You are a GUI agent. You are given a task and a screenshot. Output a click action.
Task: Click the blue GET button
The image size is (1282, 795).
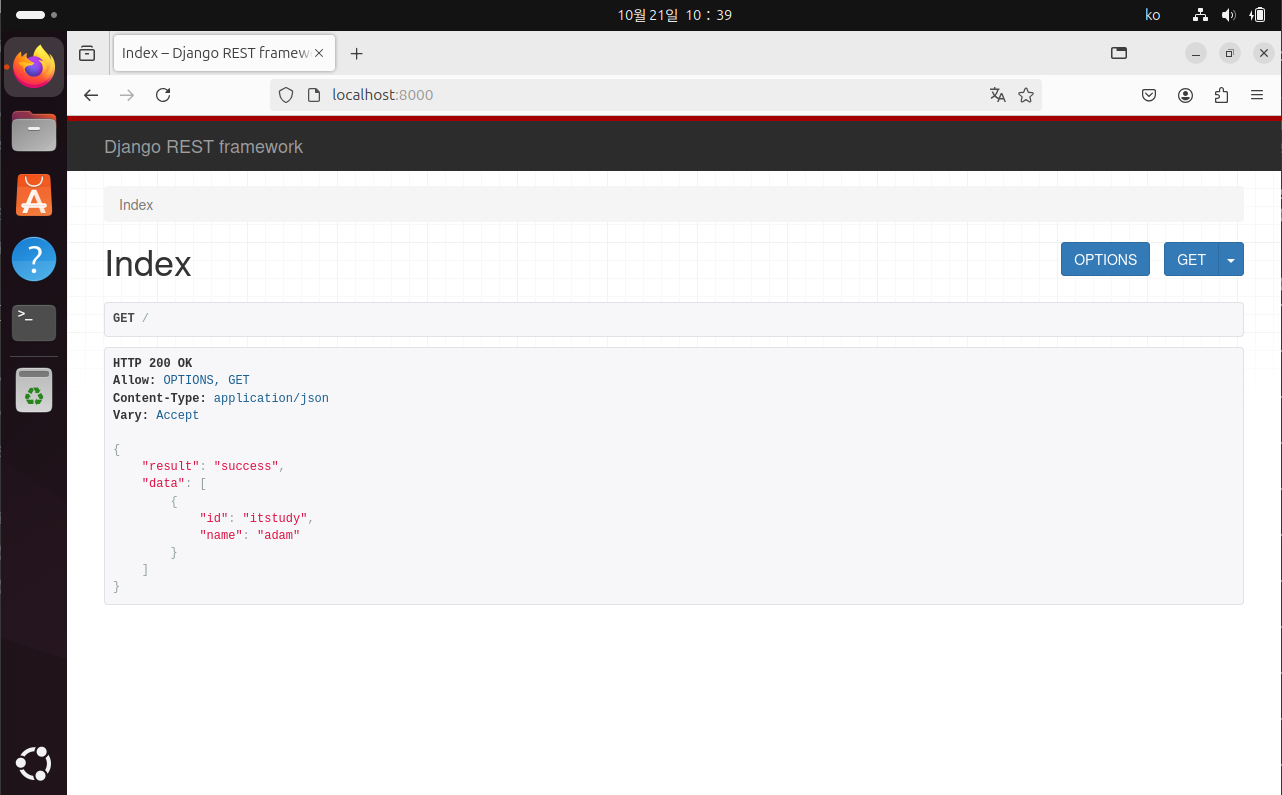coord(1191,259)
